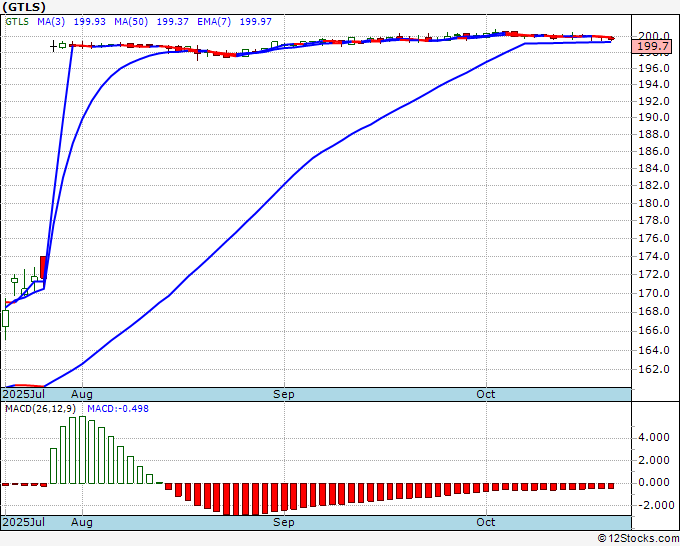The height and width of the screenshot is (546, 680).
Task: Click the 0.000 MACD axis label
Action: coord(654,482)
